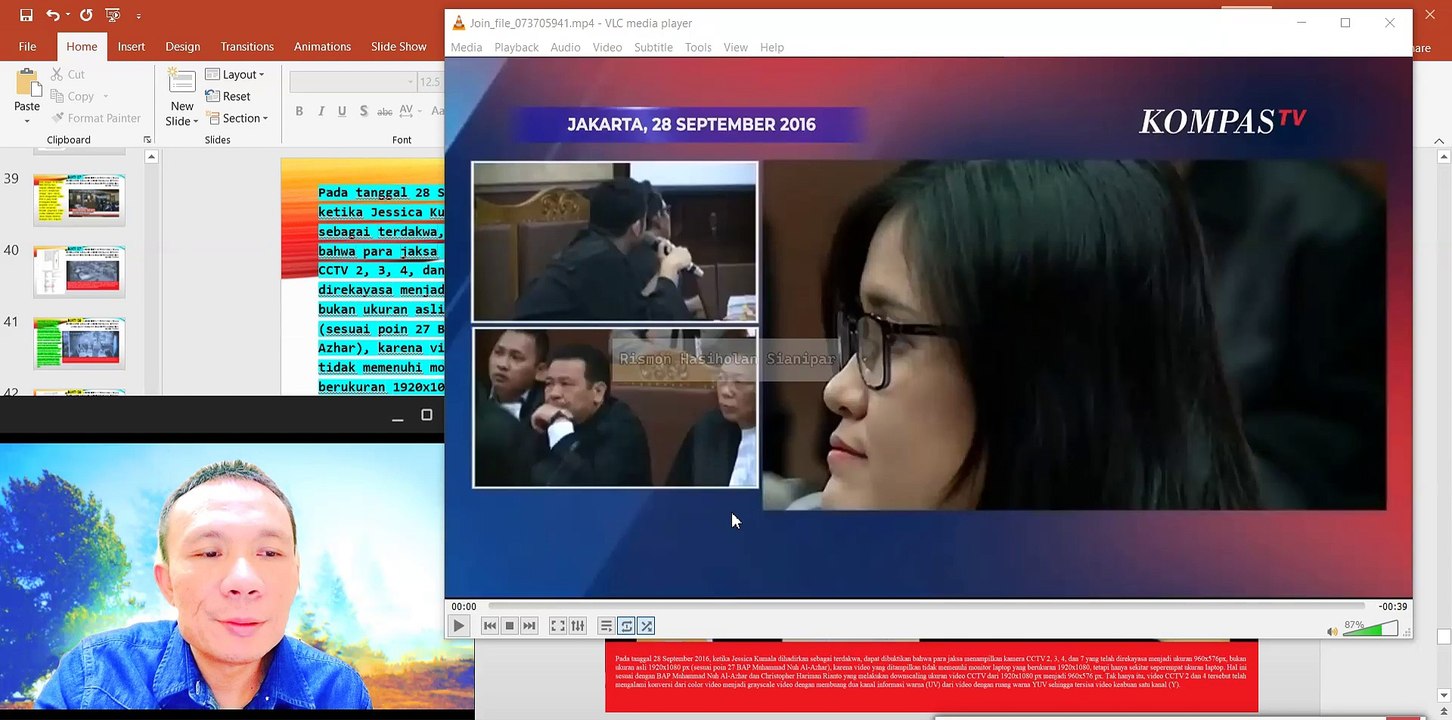Open VLC View menu
Viewport: 1452px width, 720px height.
[x=736, y=47]
